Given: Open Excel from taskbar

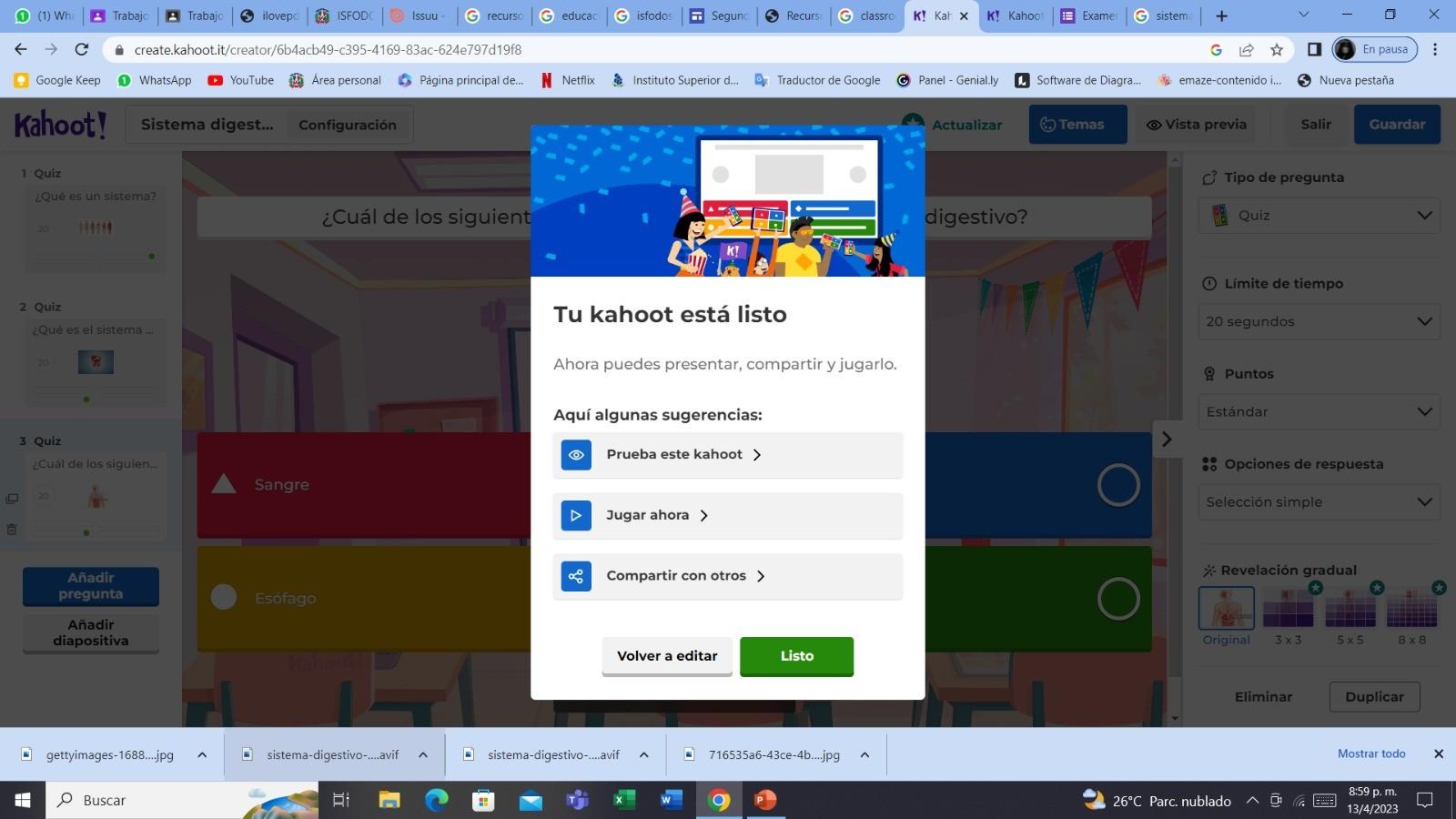Looking at the screenshot, I should (624, 800).
